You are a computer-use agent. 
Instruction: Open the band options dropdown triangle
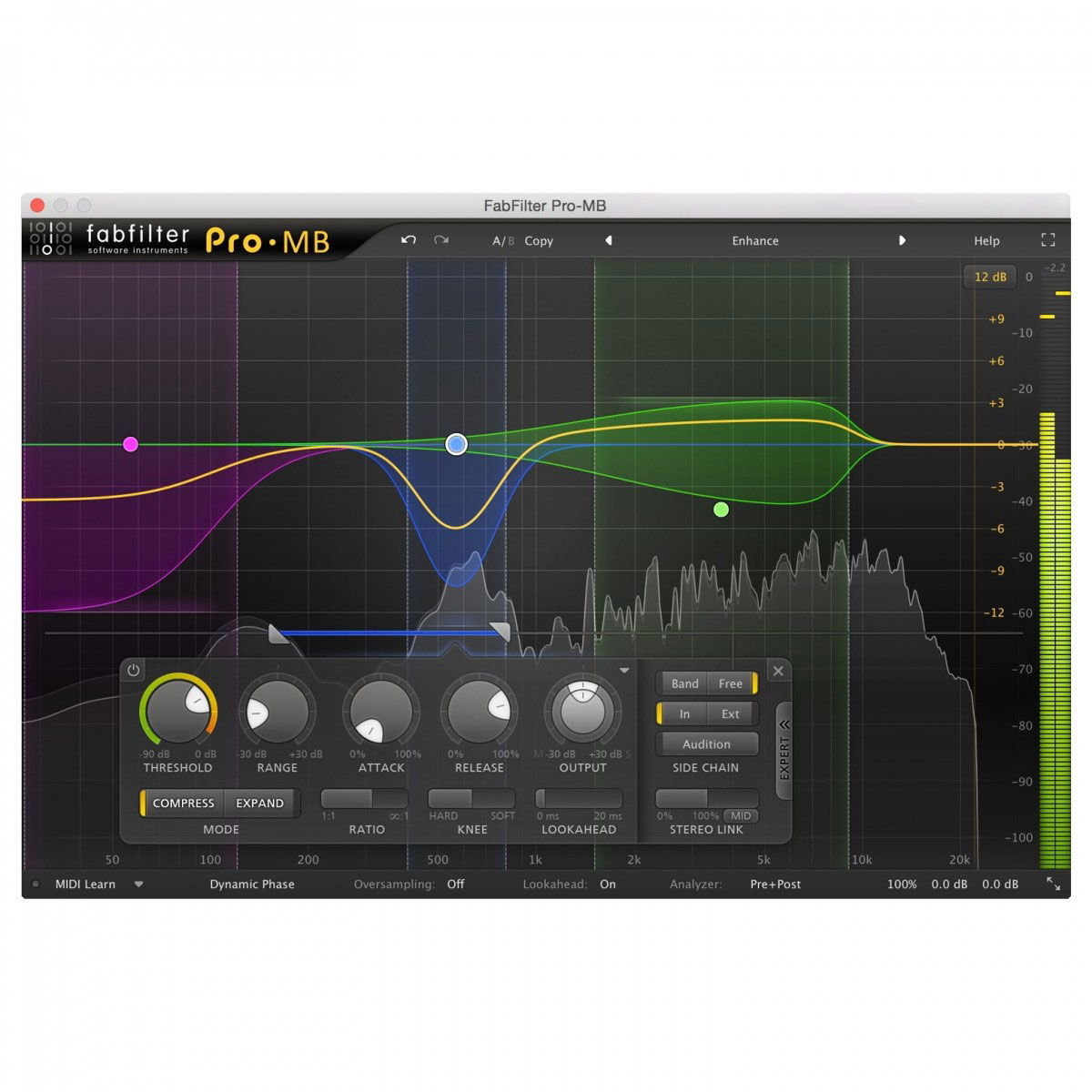click(x=624, y=669)
